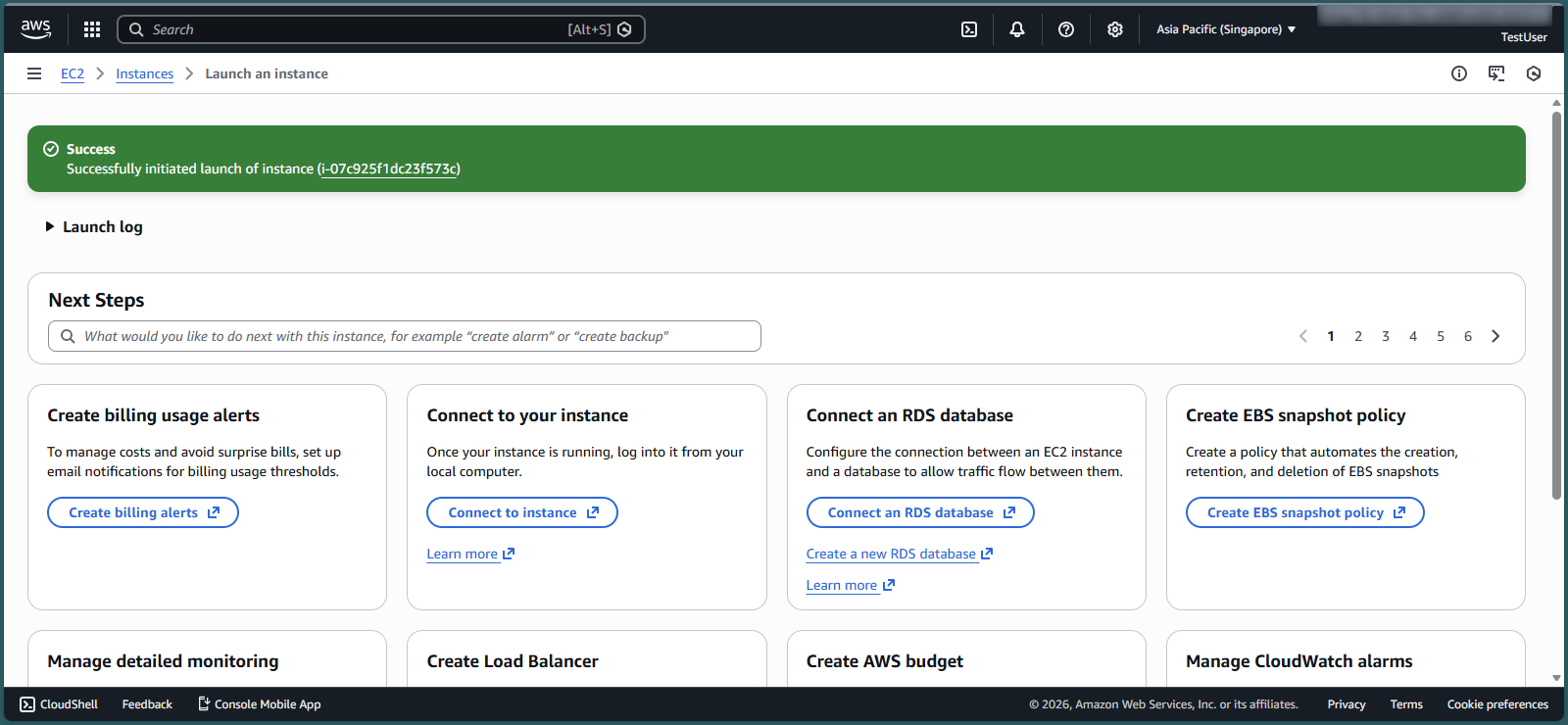Expand the Launch log section
Screen dimensions: 1568x725
coord(94,227)
